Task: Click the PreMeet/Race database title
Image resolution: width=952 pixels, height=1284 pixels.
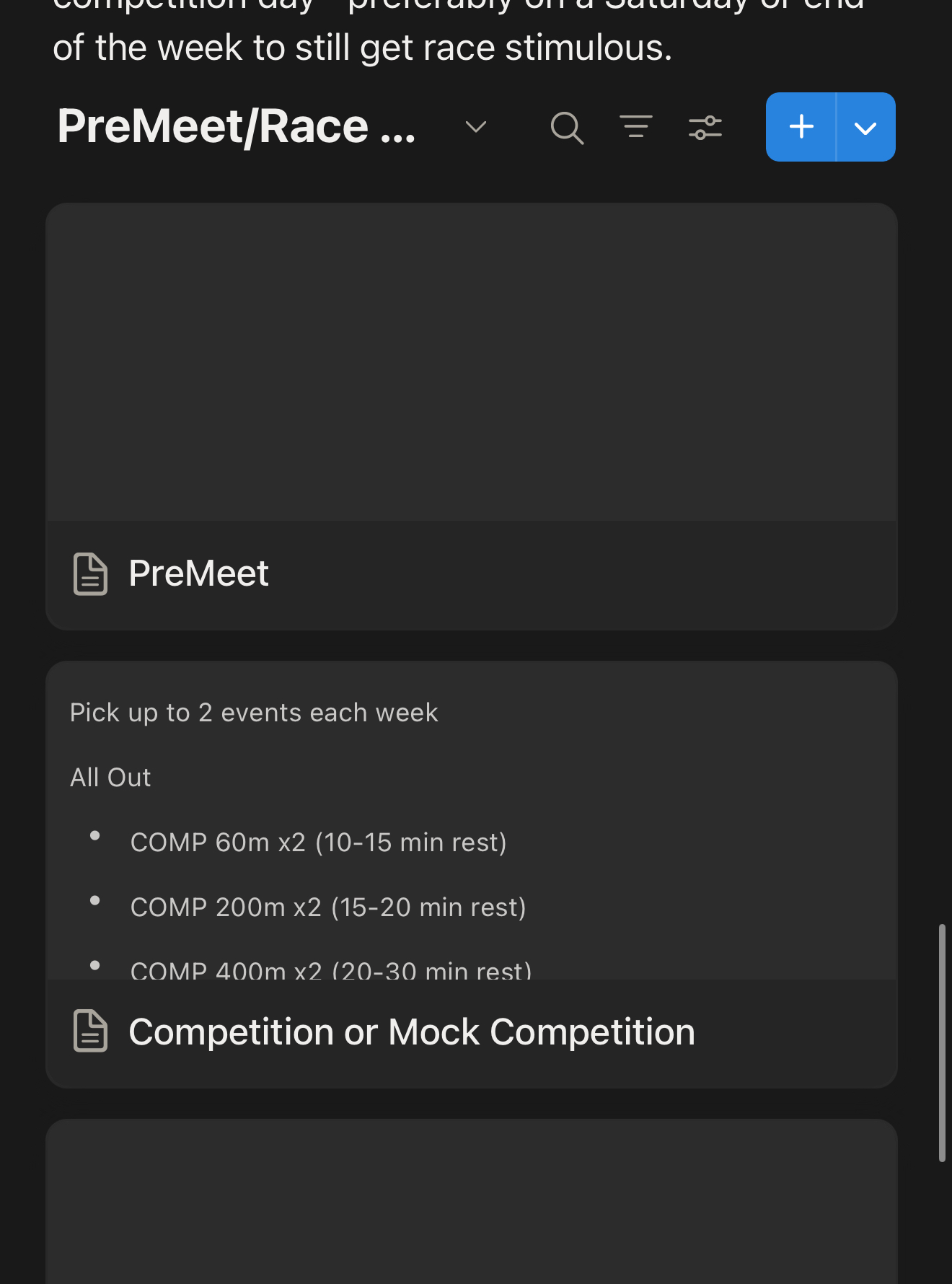Action: click(x=237, y=127)
